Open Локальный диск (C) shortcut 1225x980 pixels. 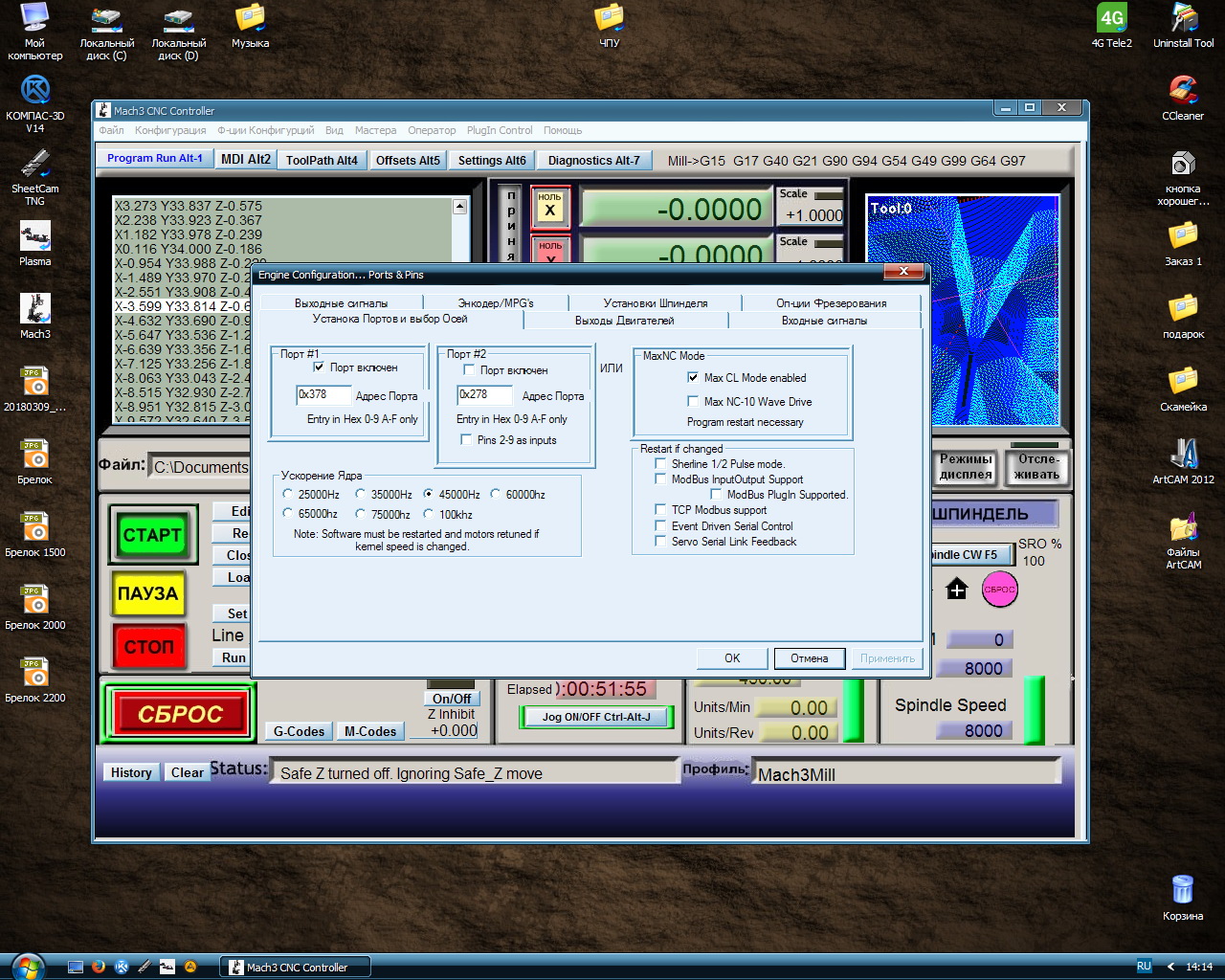coord(106,33)
